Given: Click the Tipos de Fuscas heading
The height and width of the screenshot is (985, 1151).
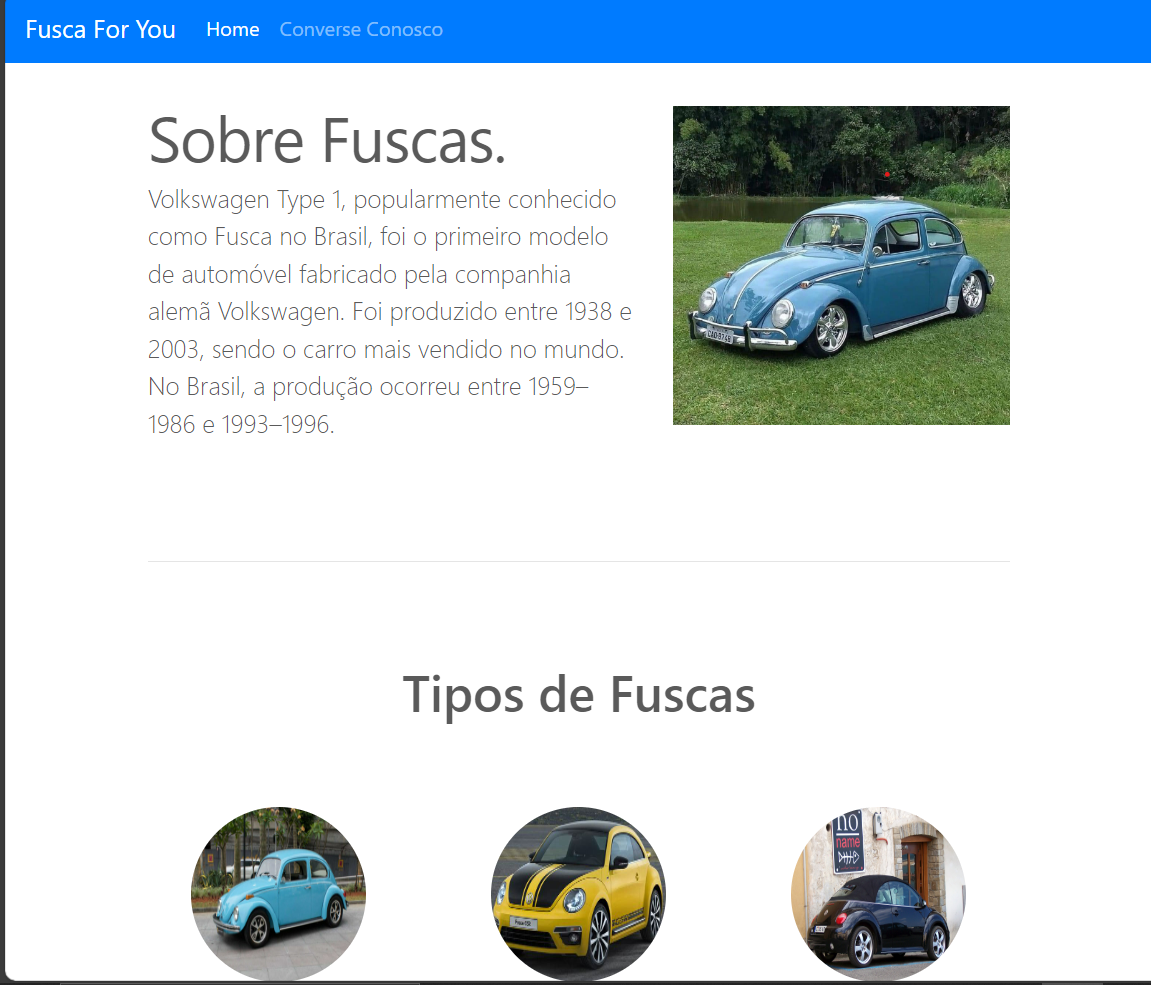Looking at the screenshot, I should tap(578, 694).
